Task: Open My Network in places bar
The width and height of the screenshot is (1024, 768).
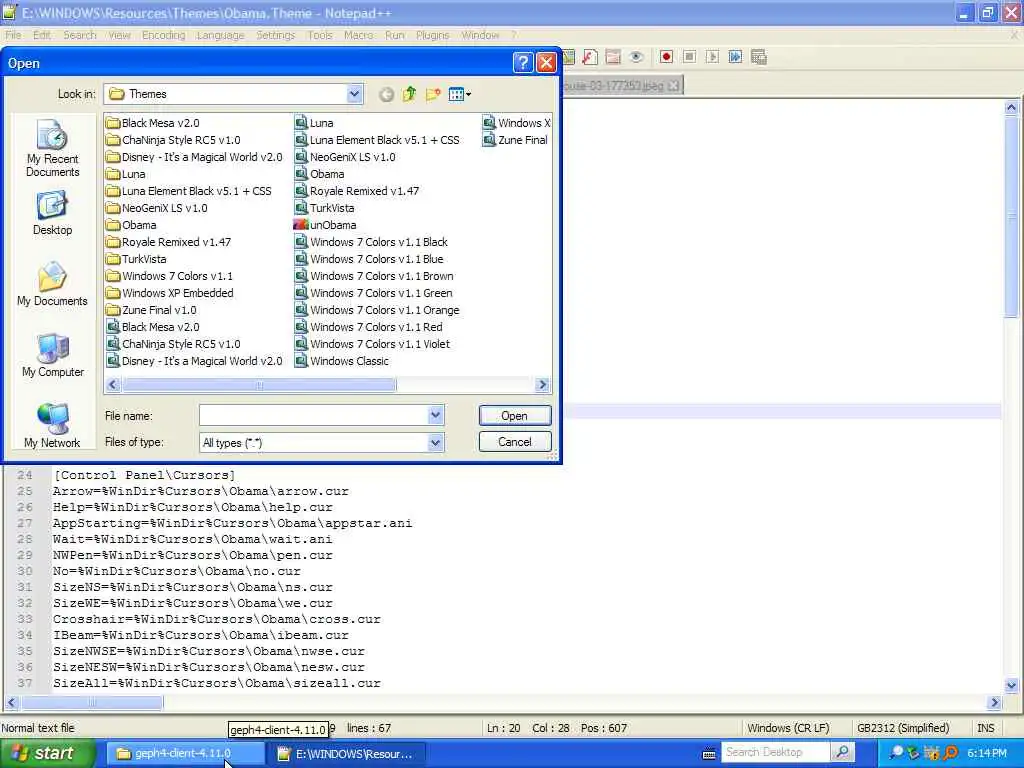Action: [52, 426]
